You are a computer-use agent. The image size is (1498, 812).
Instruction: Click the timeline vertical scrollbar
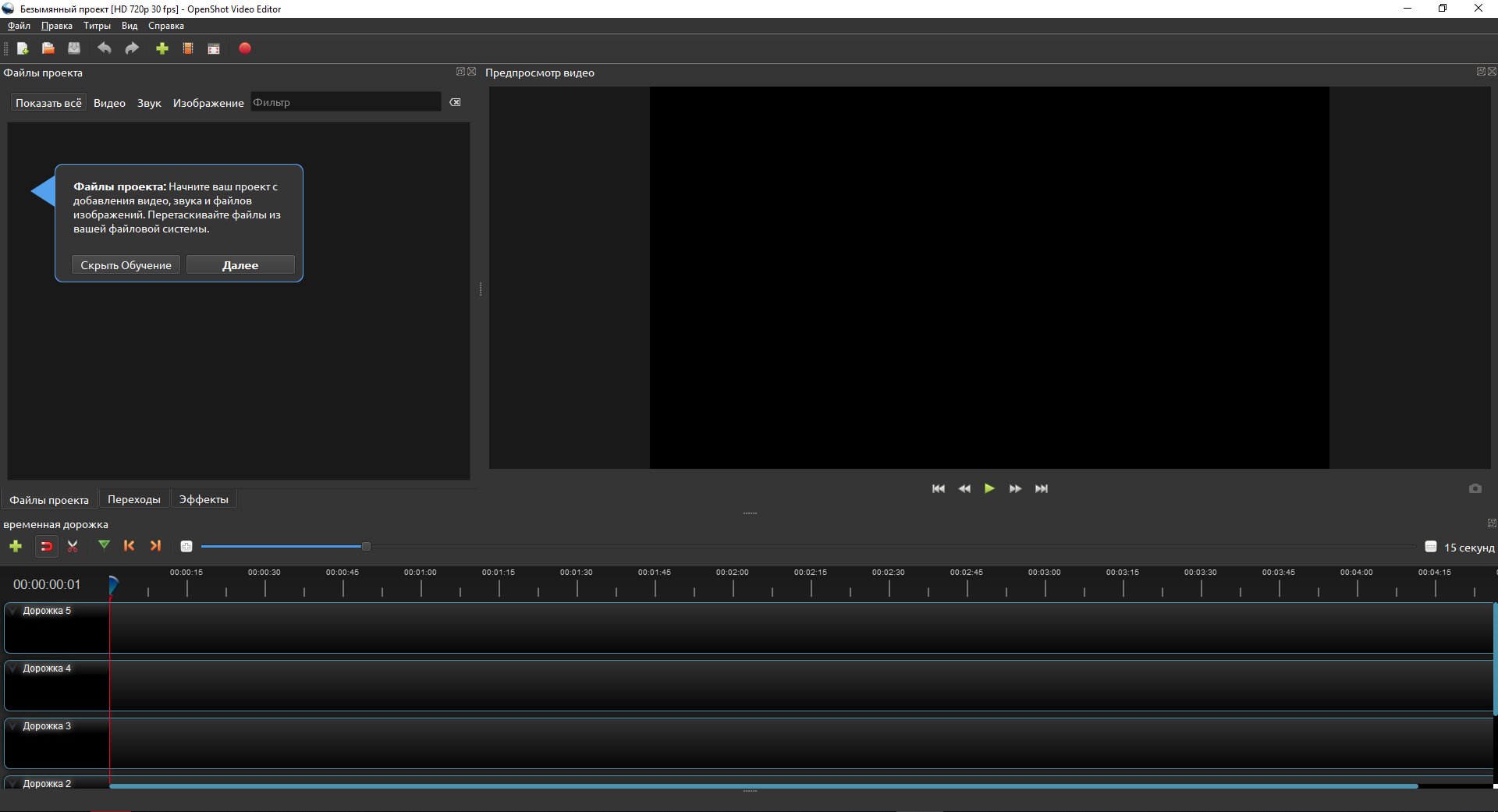click(x=1495, y=659)
